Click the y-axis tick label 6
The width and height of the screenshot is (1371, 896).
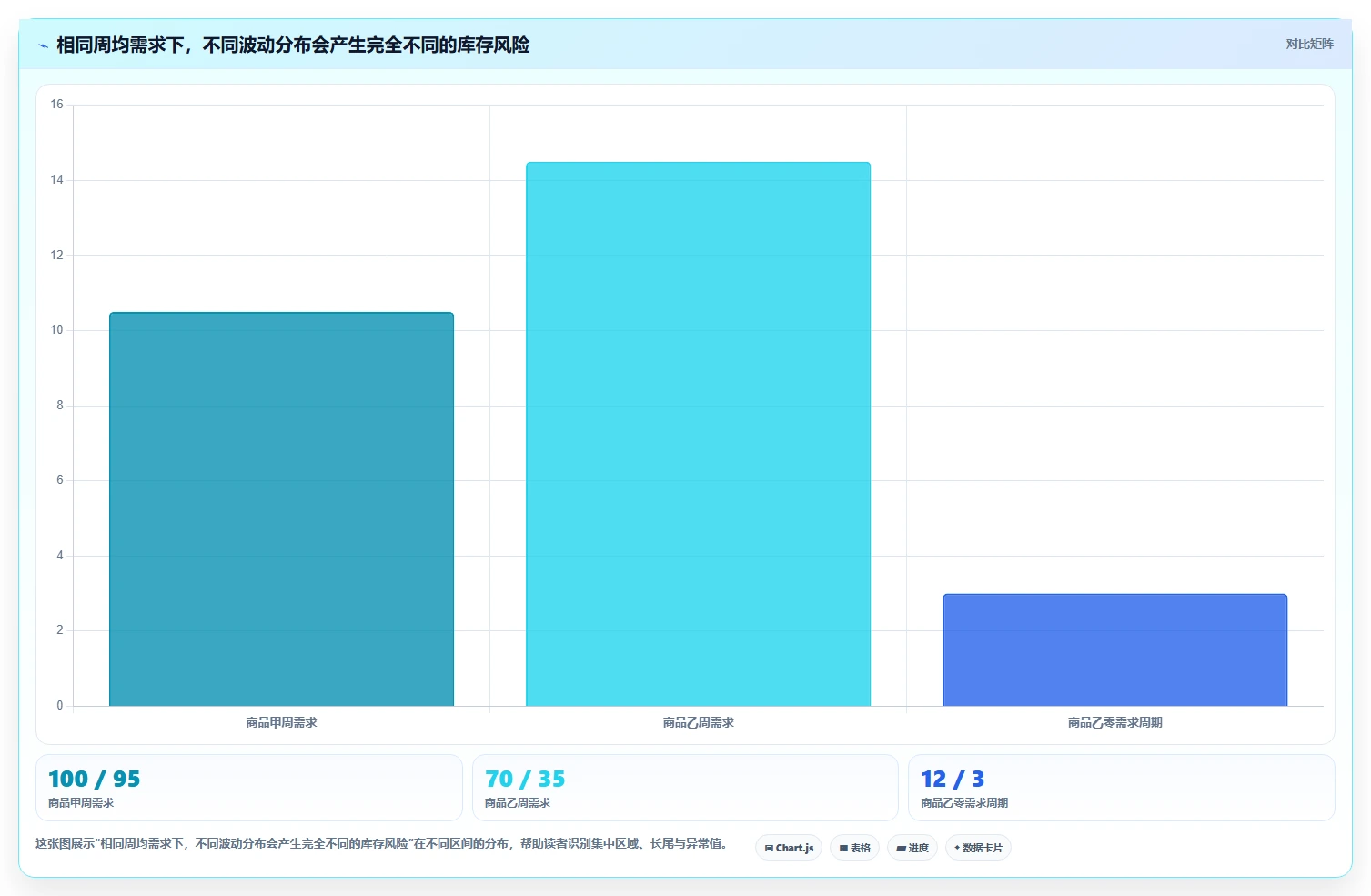pos(60,480)
